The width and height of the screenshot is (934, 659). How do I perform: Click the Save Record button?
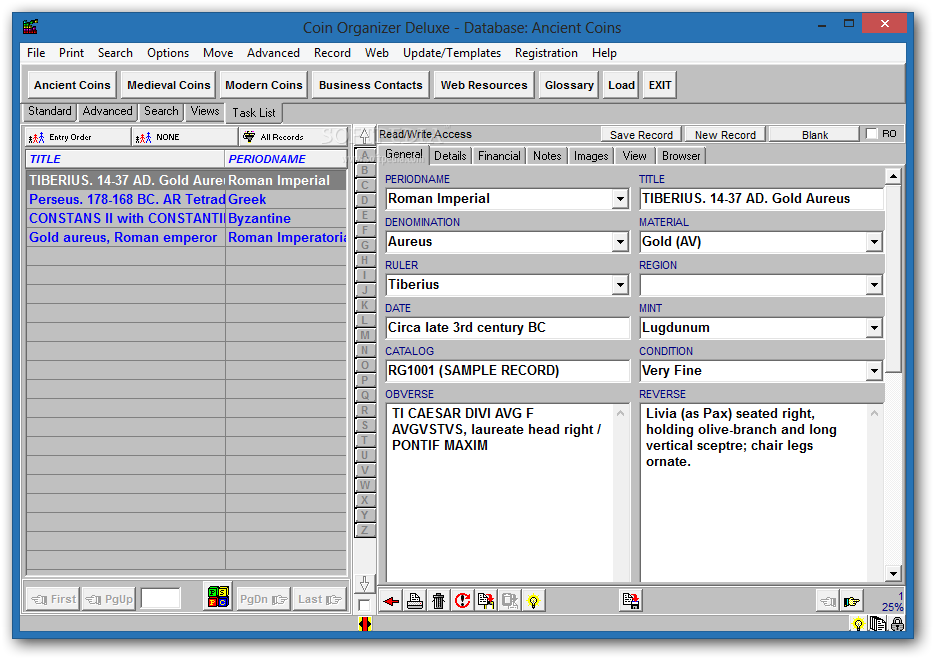pyautogui.click(x=641, y=135)
